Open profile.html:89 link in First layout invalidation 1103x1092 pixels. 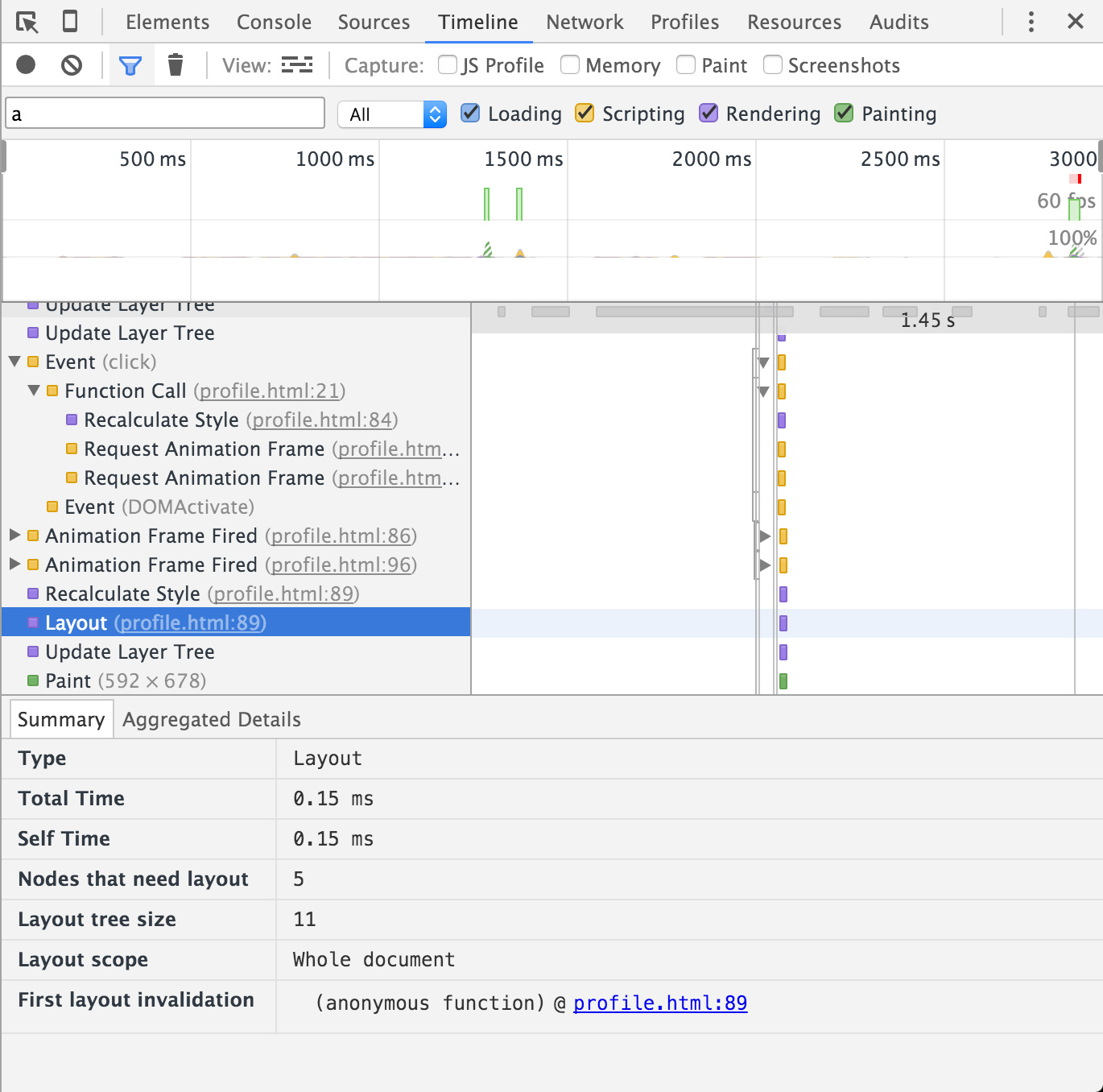[660, 1003]
